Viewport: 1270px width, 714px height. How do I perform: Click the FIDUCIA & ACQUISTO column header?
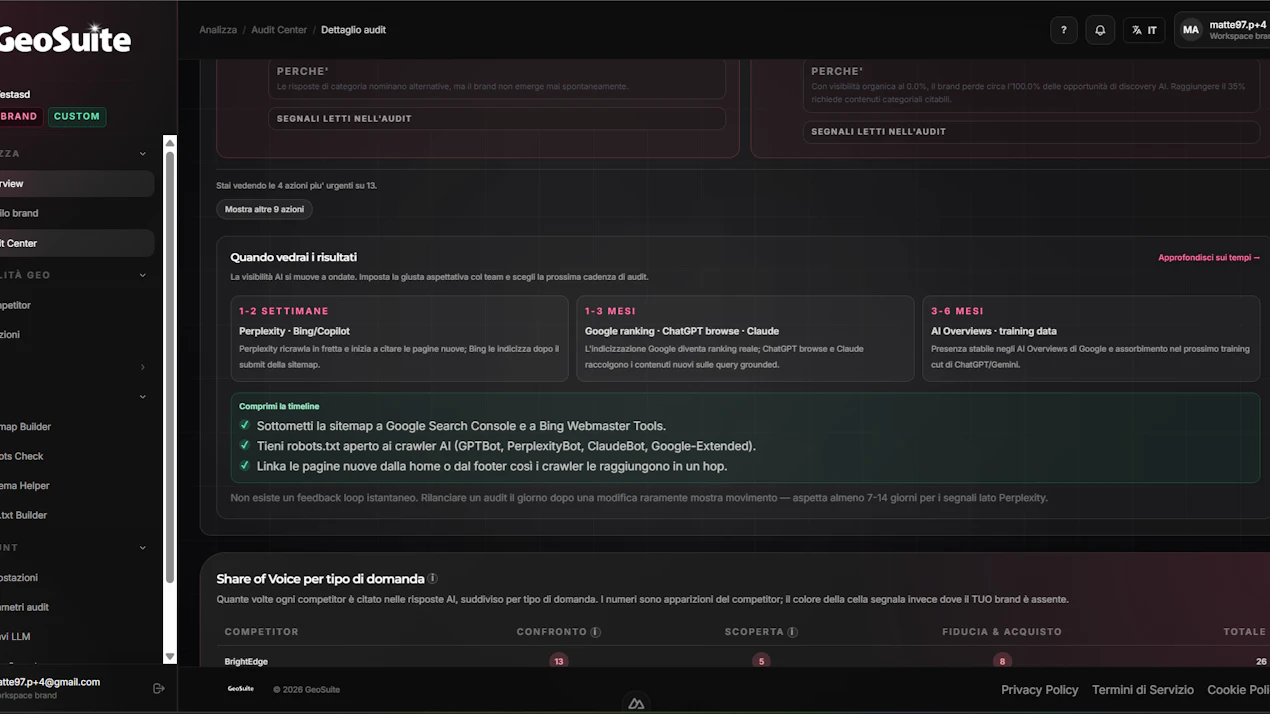[1002, 632]
